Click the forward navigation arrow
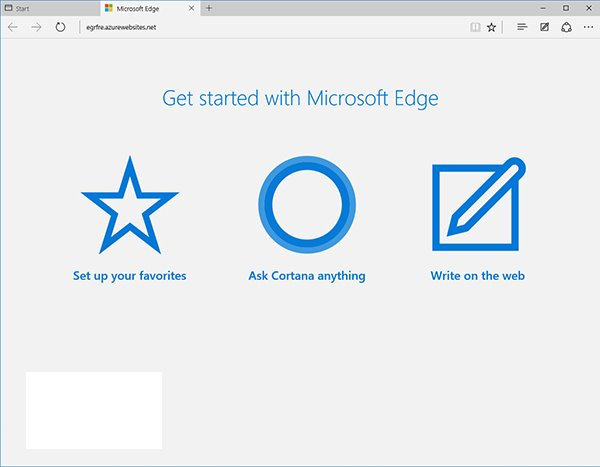The image size is (600, 467). [x=36, y=27]
